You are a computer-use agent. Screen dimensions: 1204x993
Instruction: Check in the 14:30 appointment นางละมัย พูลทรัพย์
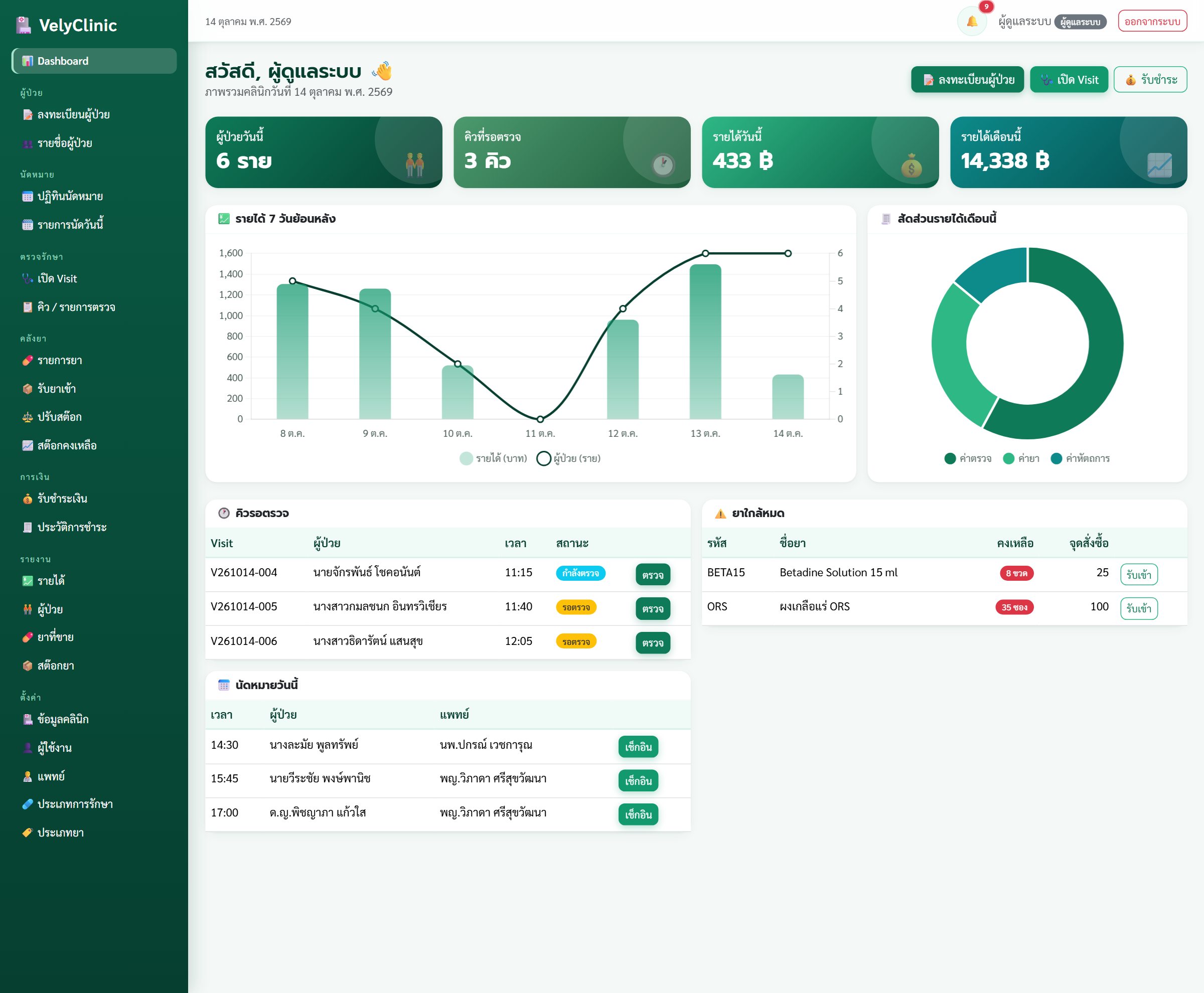tap(638, 746)
